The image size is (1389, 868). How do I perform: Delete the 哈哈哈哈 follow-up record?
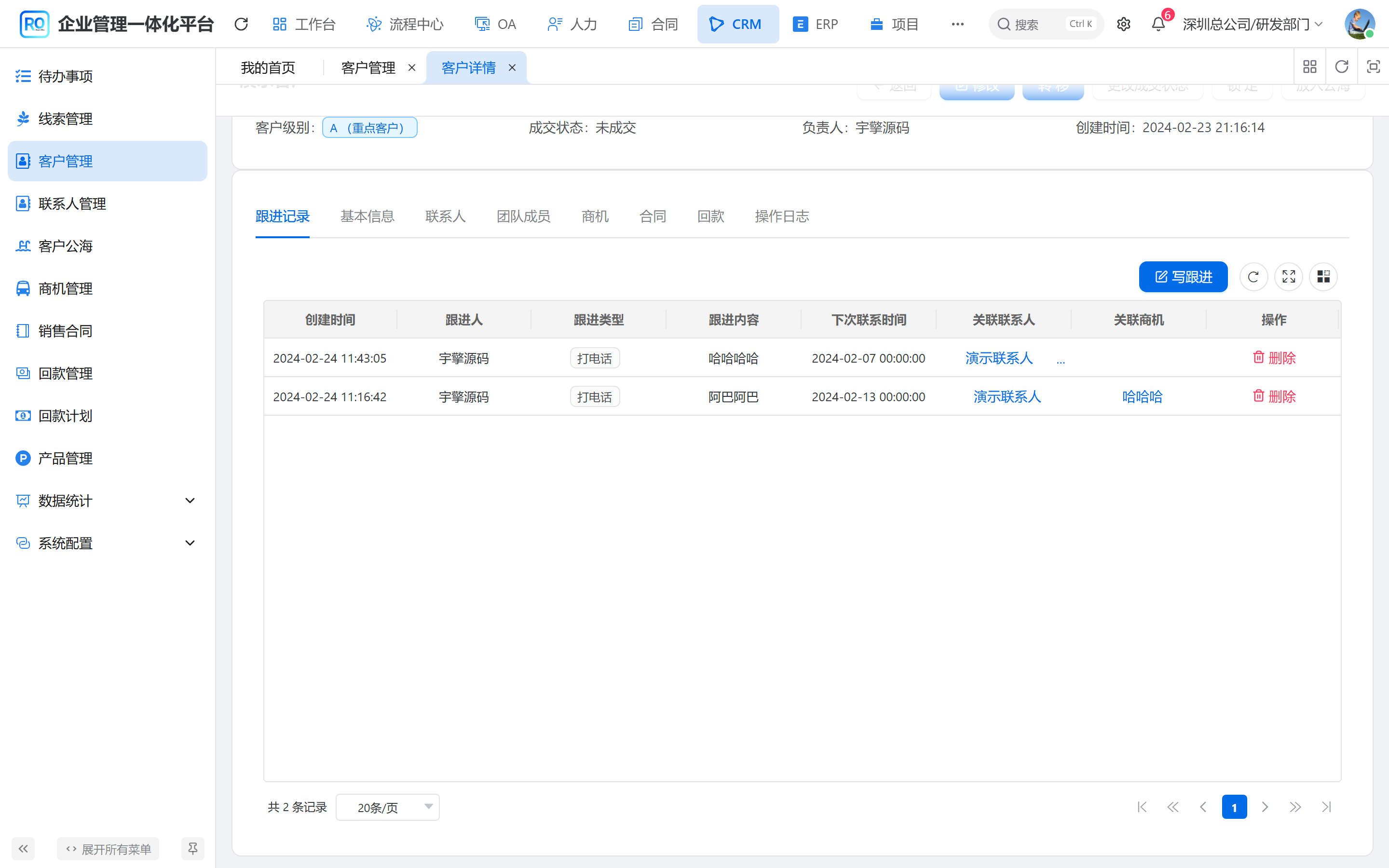pyautogui.click(x=1274, y=358)
